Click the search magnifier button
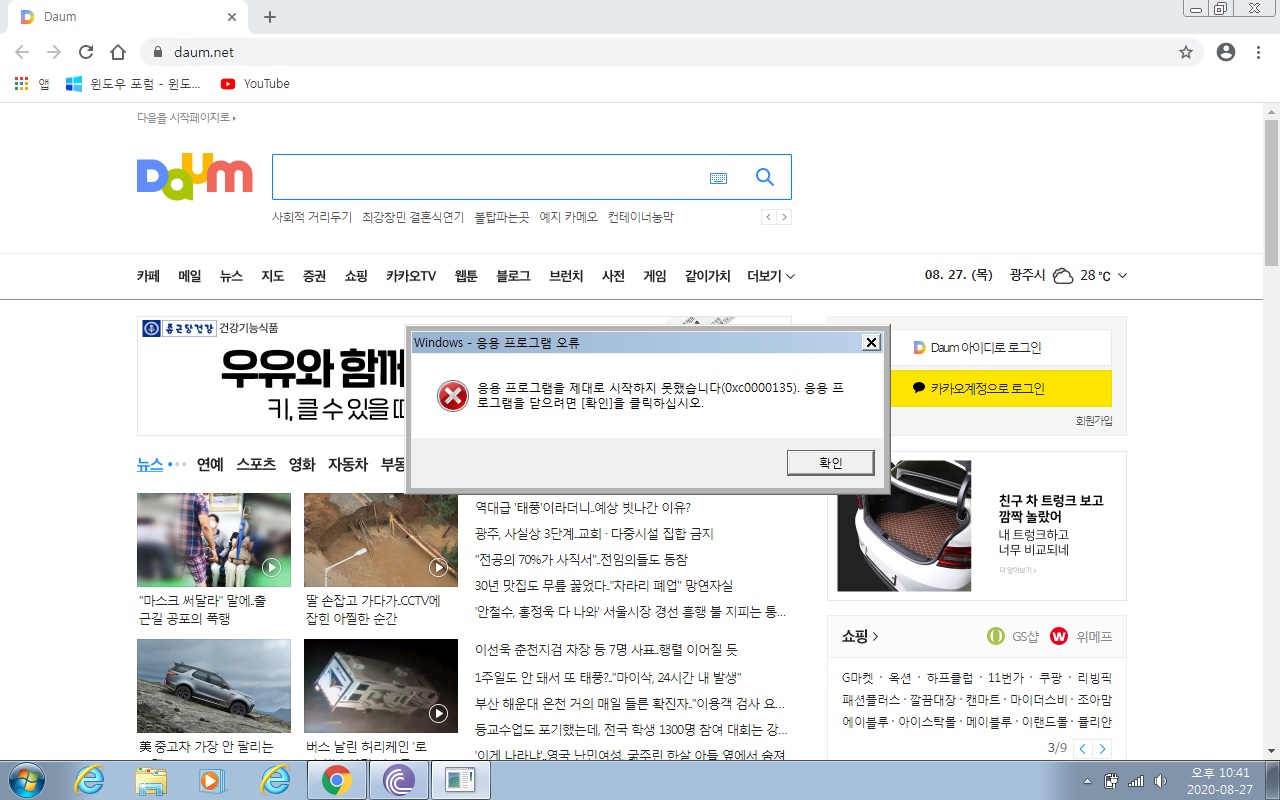This screenshot has height=800, width=1280. tap(765, 177)
